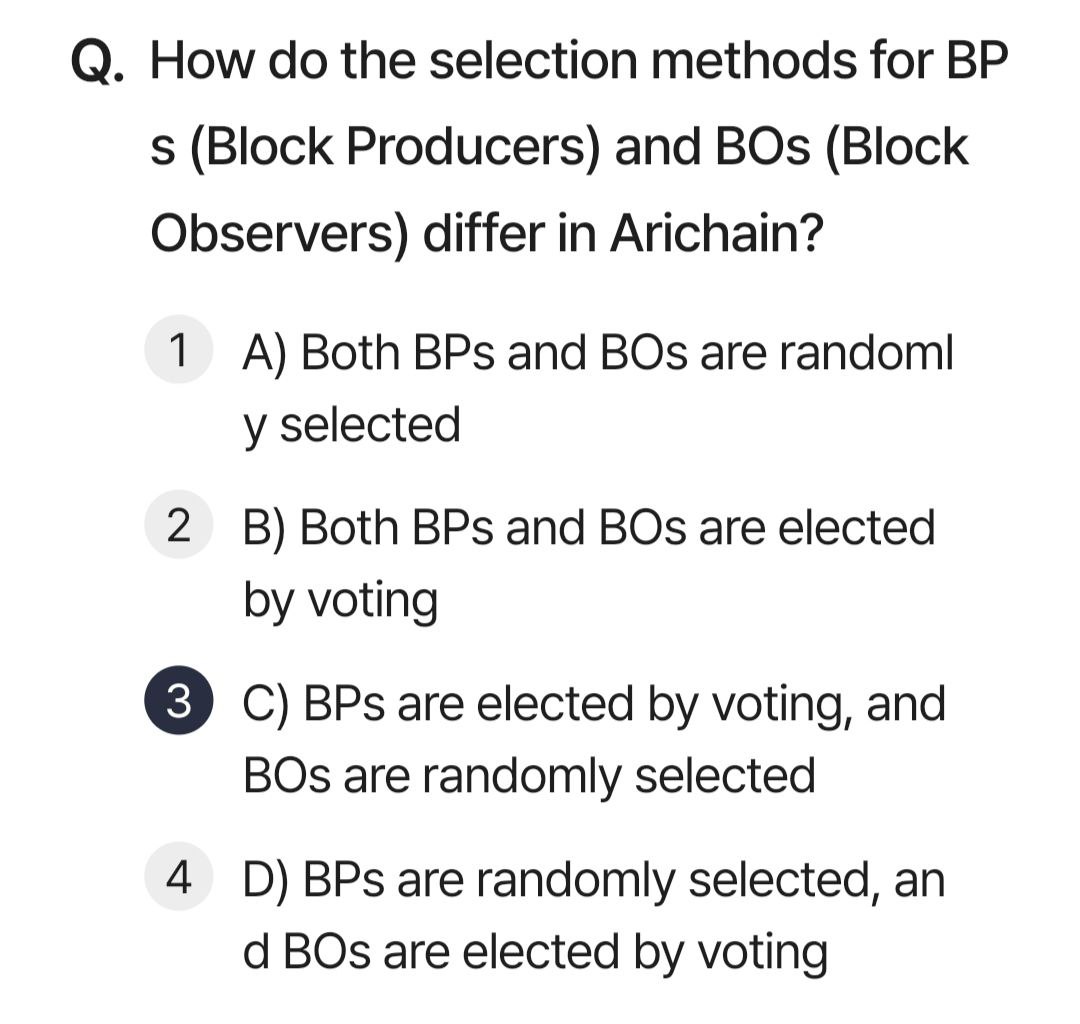1080x1024 pixels.
Task: Click the word 'randoml' in option A
Action: (x=866, y=352)
